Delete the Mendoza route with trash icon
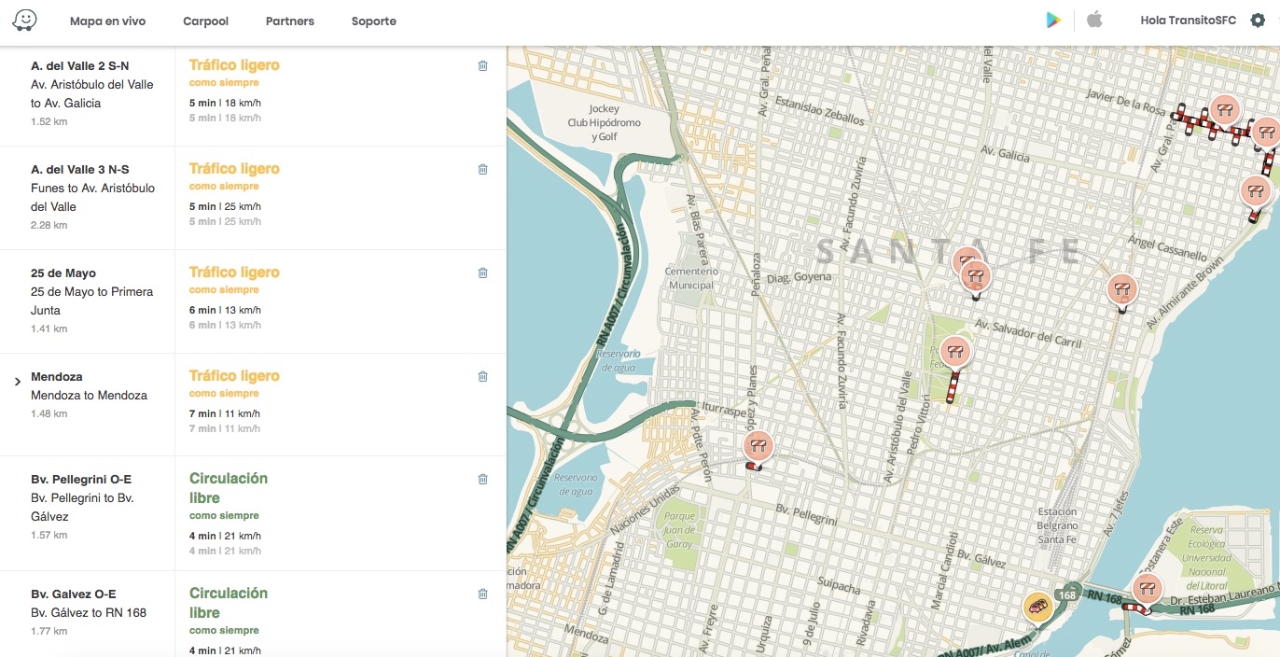This screenshot has width=1280, height=657. (x=483, y=377)
